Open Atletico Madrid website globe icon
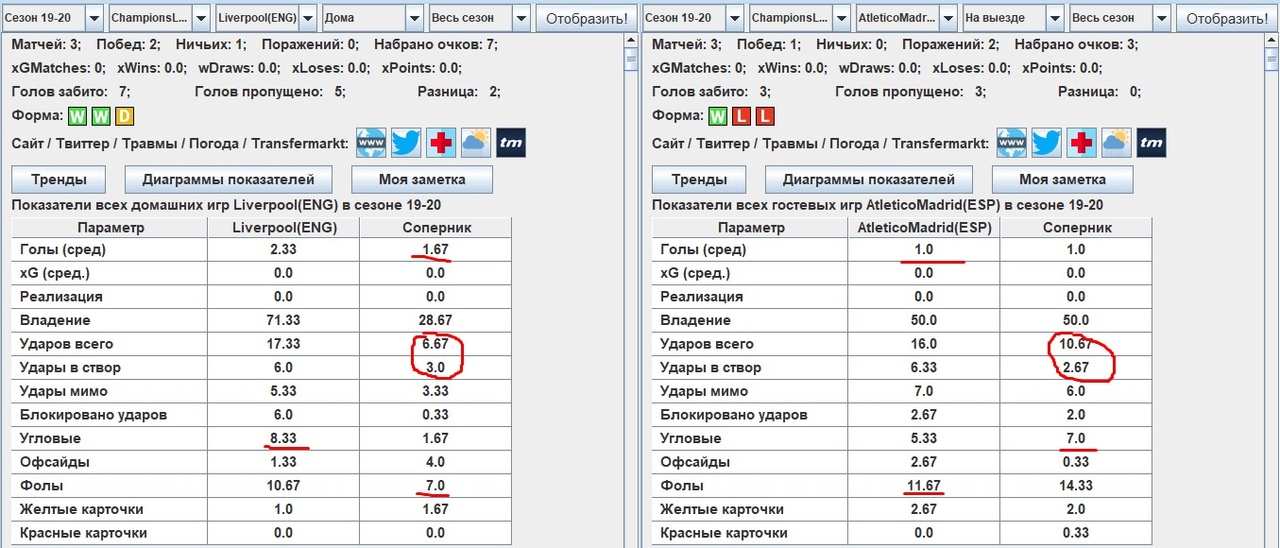 [1011, 143]
